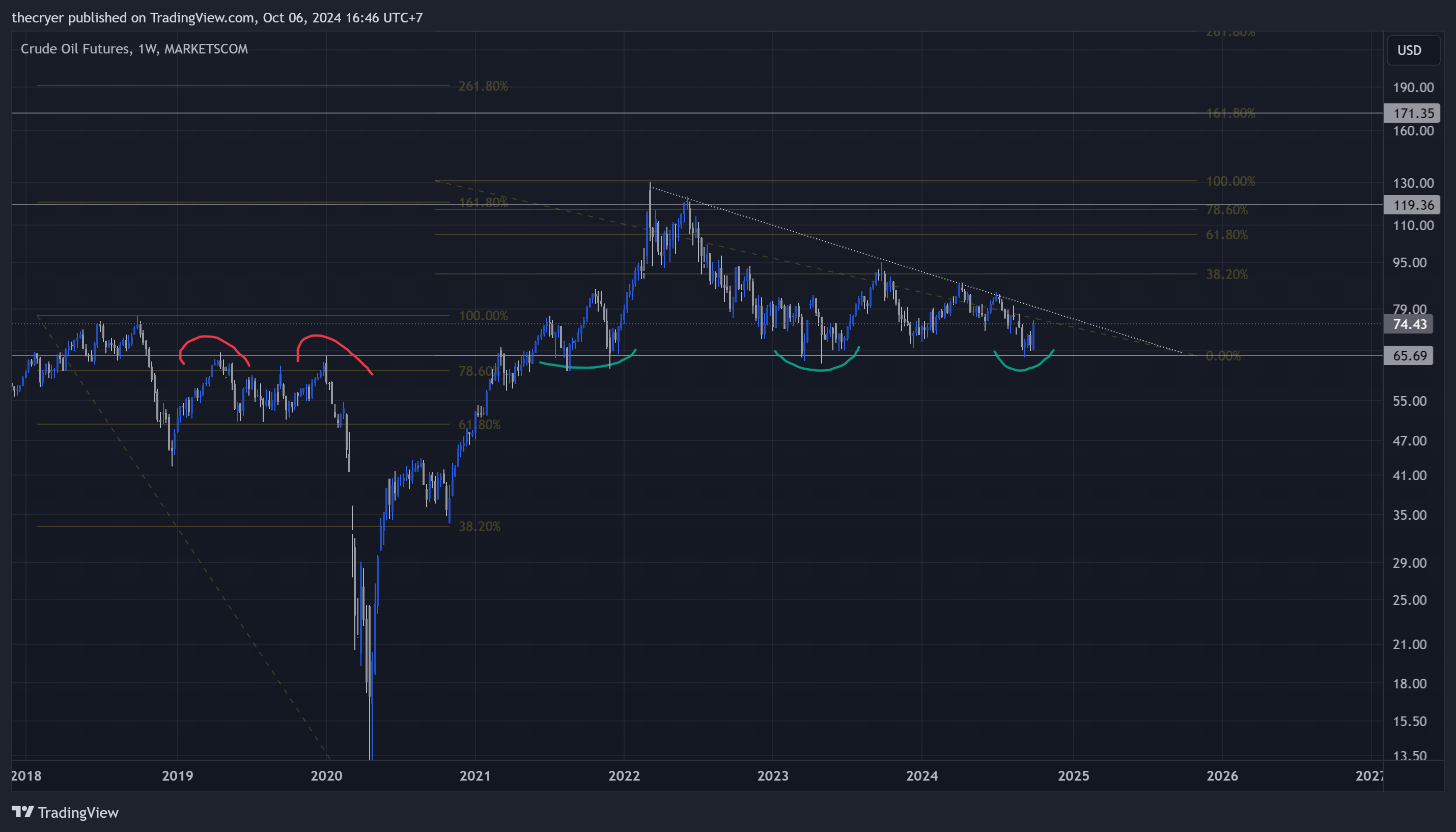Click the right-side 78.60% Fibonacci label
Screen dimensions: 1456x832
coord(1227,210)
